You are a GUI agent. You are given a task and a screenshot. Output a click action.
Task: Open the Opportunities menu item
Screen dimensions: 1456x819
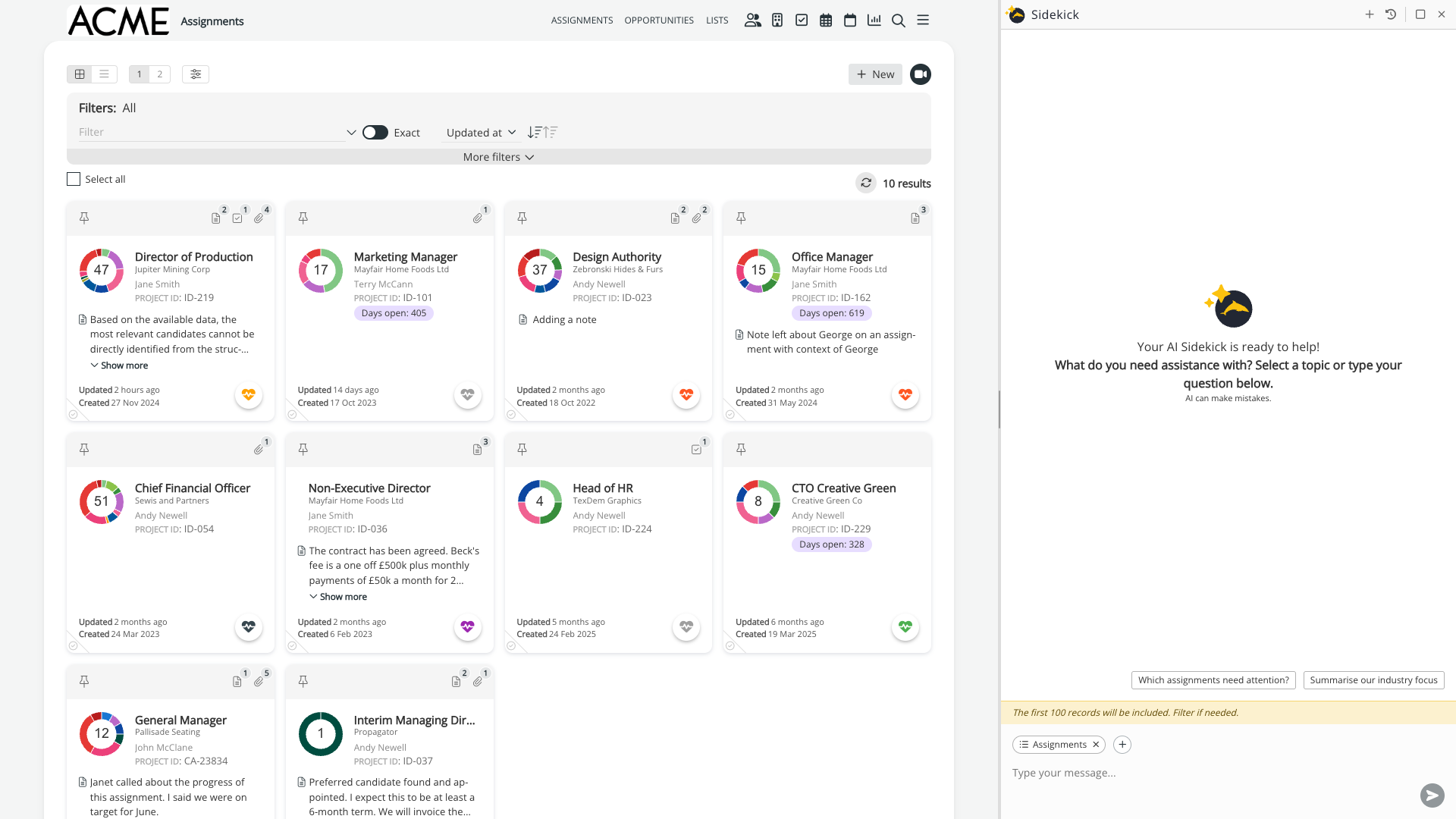(659, 20)
